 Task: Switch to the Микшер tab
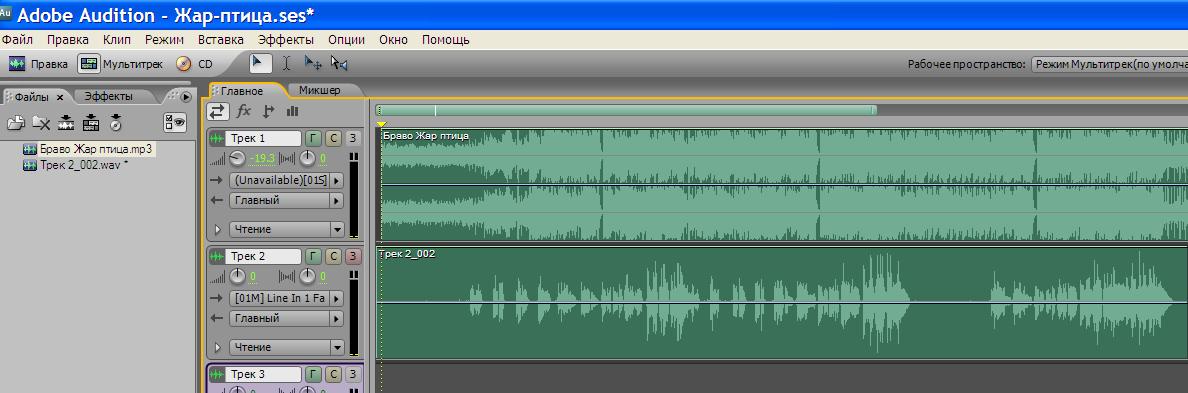pos(320,90)
